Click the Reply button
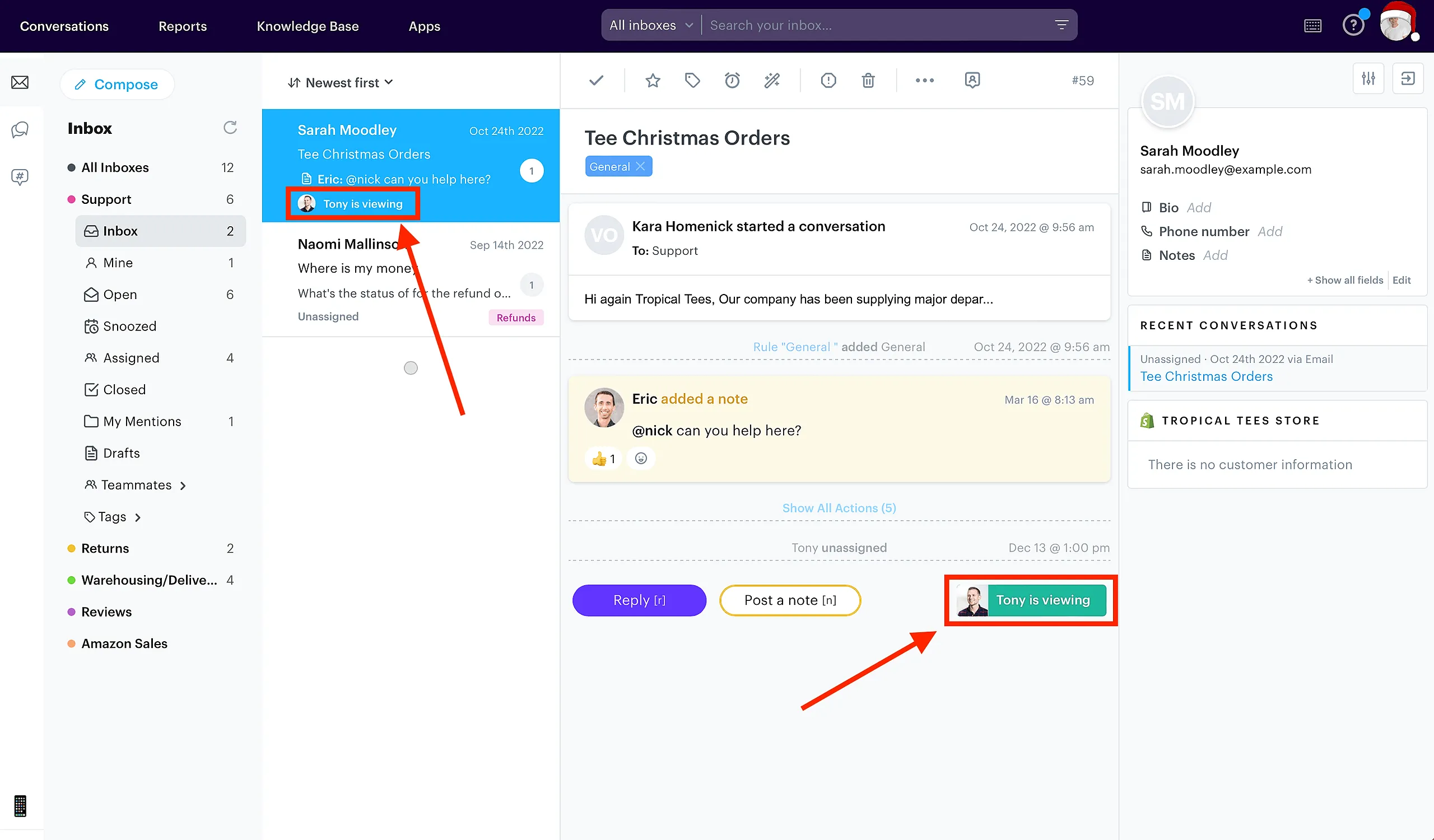This screenshot has height=840, width=1434. [x=639, y=600]
